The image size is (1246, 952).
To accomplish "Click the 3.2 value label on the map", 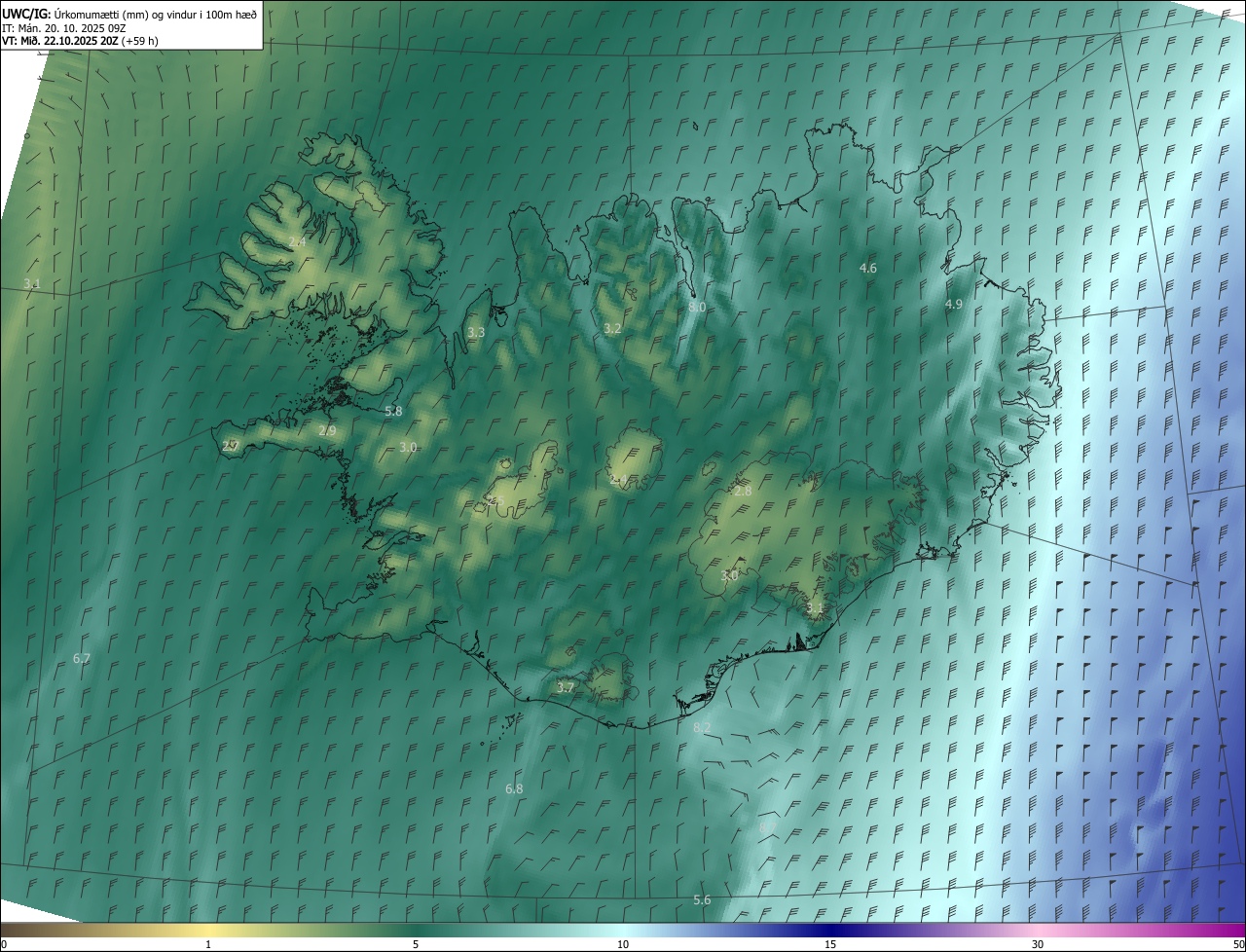I will coord(612,329).
